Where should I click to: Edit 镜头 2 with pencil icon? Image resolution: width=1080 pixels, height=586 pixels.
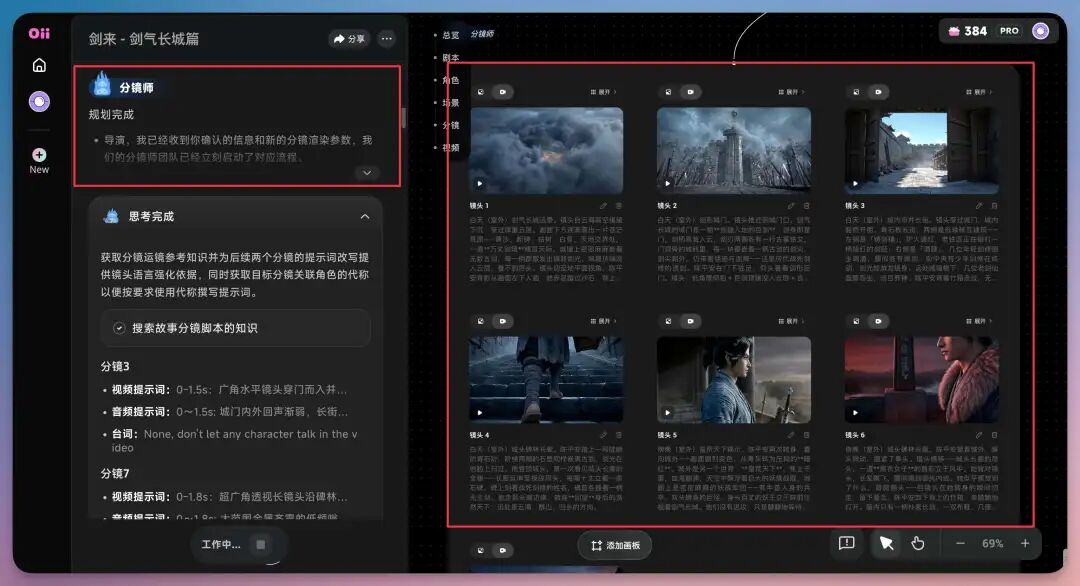coord(791,206)
